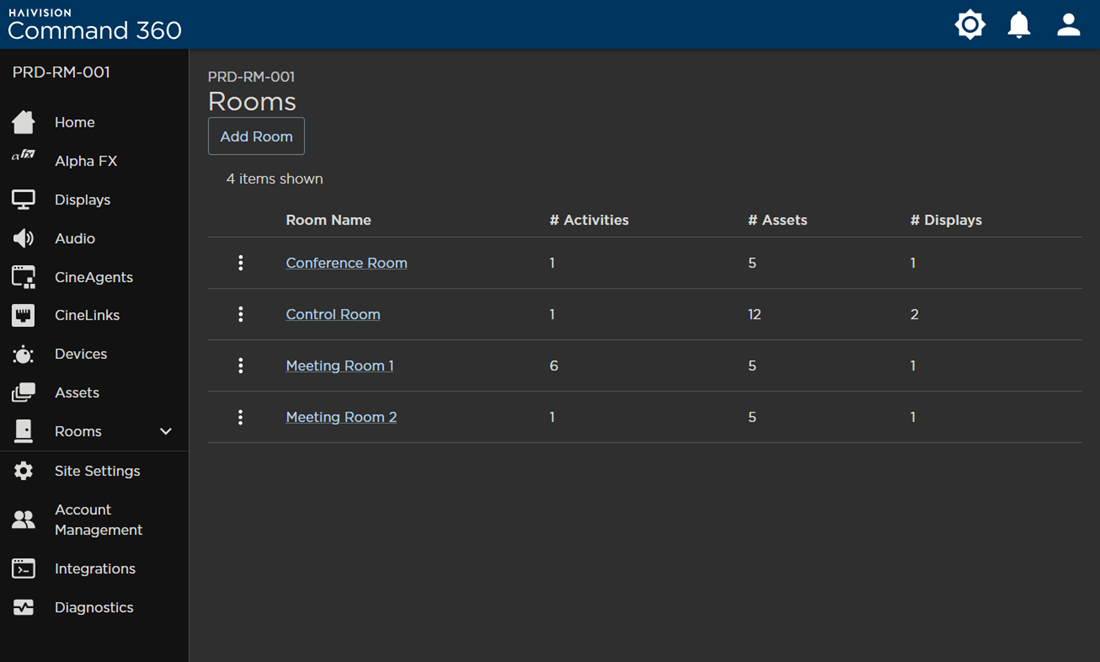This screenshot has height=662, width=1100.
Task: Click the Command 360 logo
Action: (94, 25)
